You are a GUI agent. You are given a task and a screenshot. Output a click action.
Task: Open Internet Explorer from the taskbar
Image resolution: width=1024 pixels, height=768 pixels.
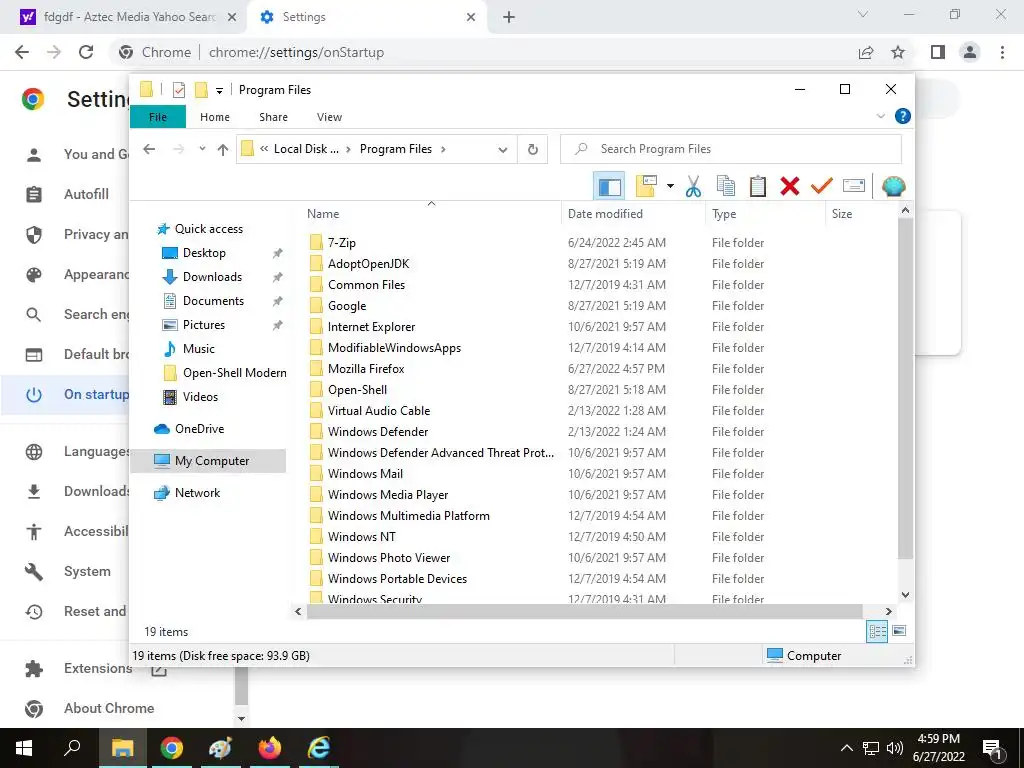(318, 748)
